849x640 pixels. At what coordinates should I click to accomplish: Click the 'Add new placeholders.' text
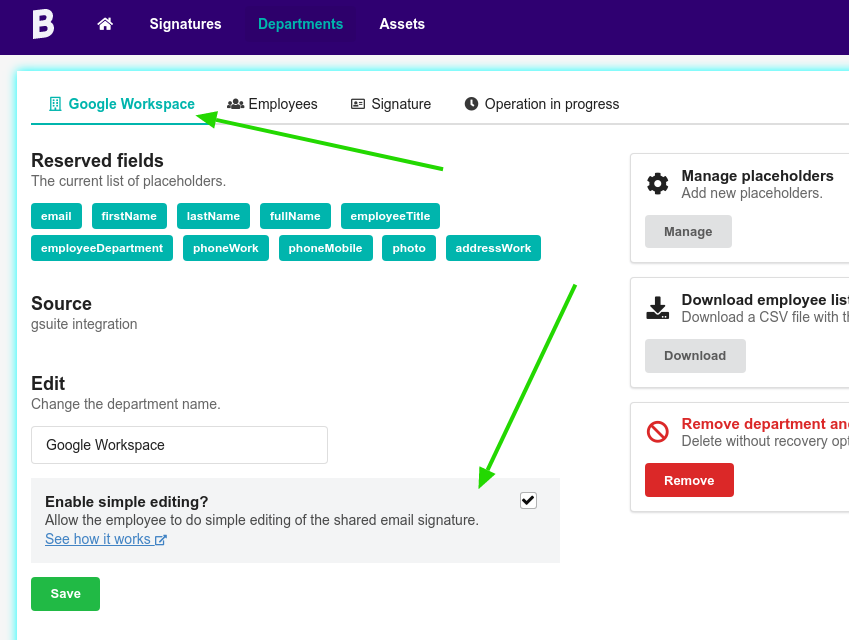[752, 193]
